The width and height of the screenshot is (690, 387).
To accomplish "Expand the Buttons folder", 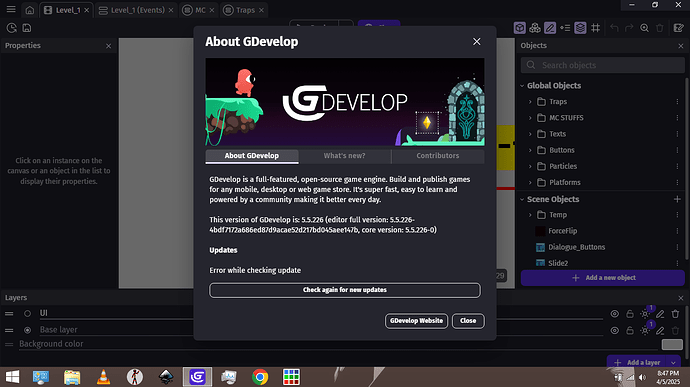I will click(x=530, y=150).
